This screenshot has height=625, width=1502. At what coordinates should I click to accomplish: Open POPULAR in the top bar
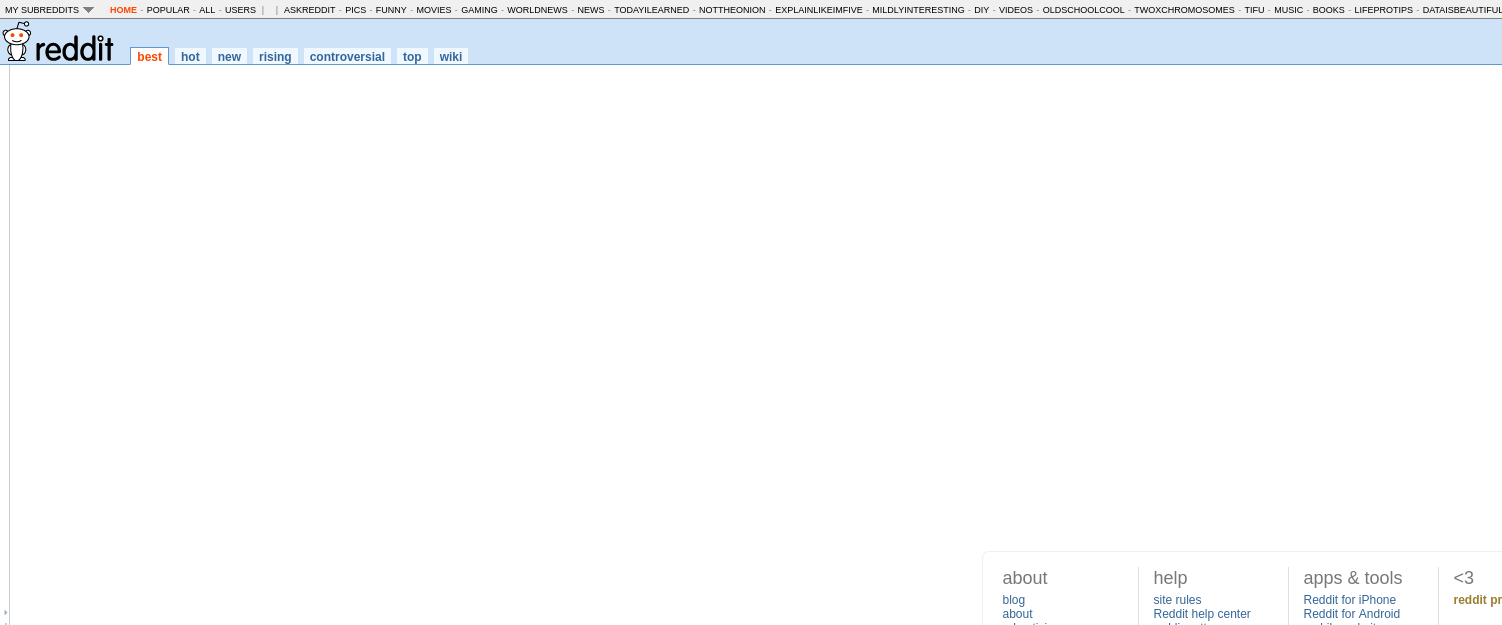[x=168, y=10]
